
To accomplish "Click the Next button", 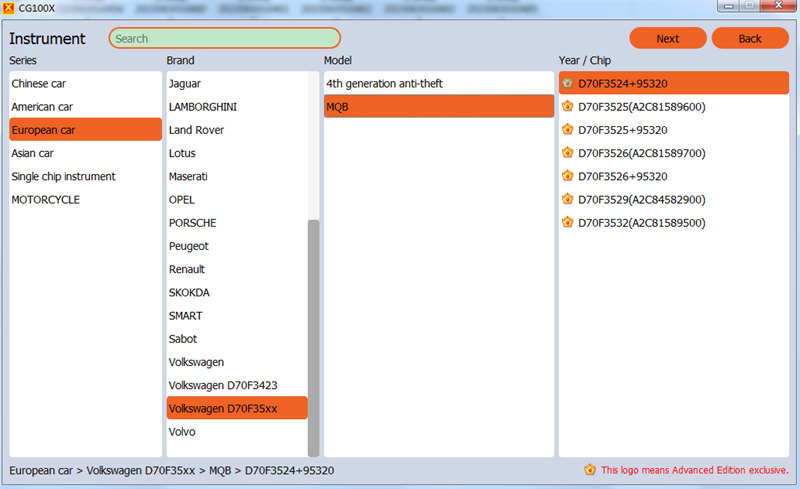I will (668, 38).
